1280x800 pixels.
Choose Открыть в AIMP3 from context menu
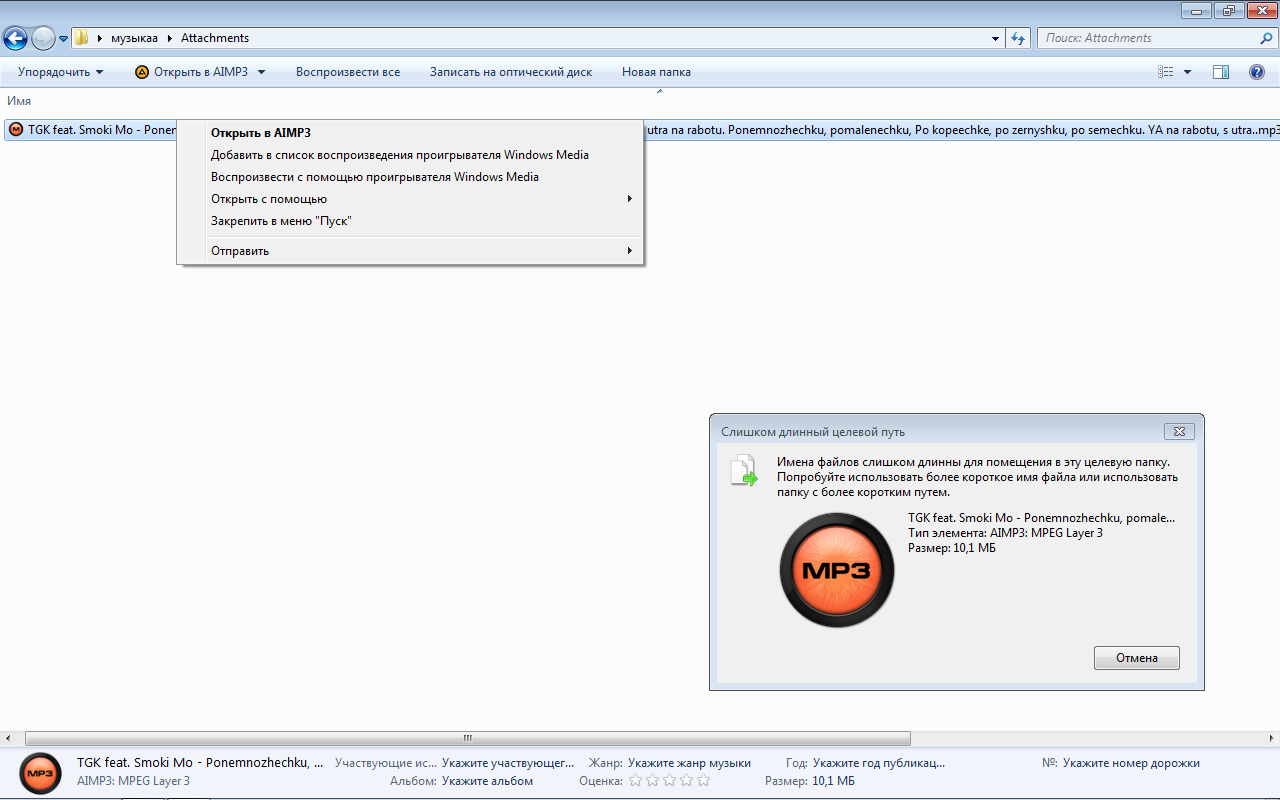tap(410, 133)
